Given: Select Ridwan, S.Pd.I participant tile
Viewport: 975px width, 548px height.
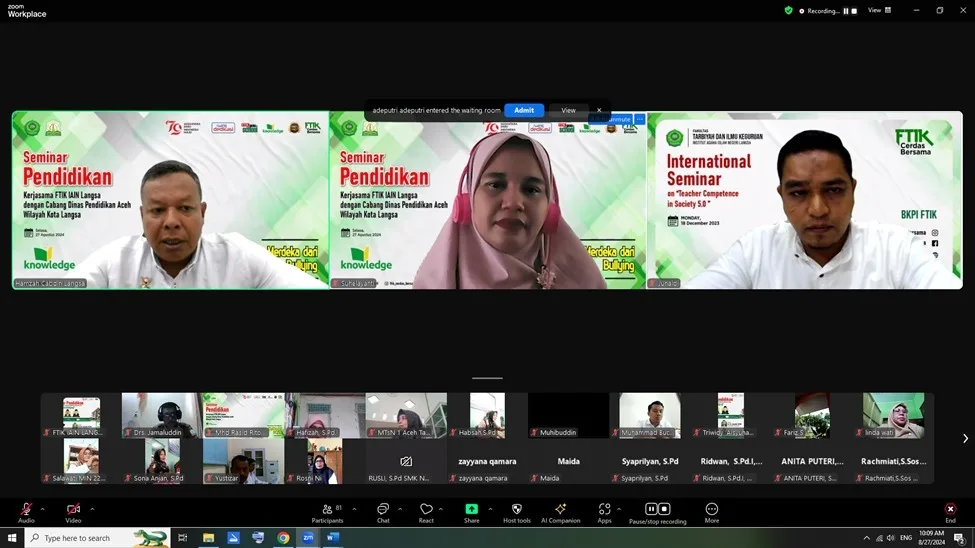Looking at the screenshot, I should click(731, 461).
